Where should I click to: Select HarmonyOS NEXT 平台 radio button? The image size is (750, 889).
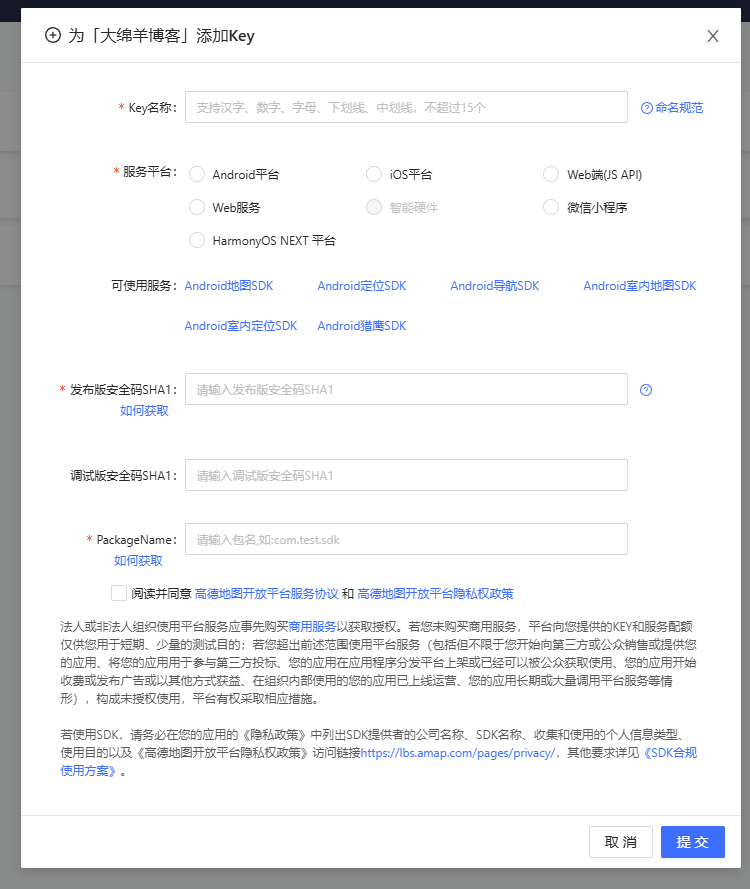point(197,240)
